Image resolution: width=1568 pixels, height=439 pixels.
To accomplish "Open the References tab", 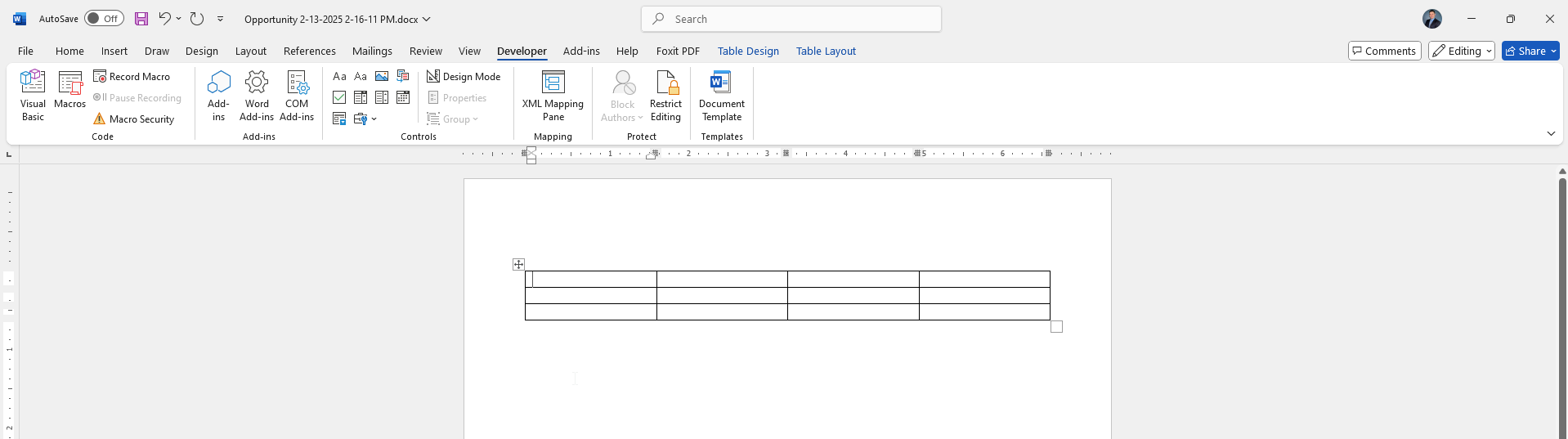I will coord(309,51).
